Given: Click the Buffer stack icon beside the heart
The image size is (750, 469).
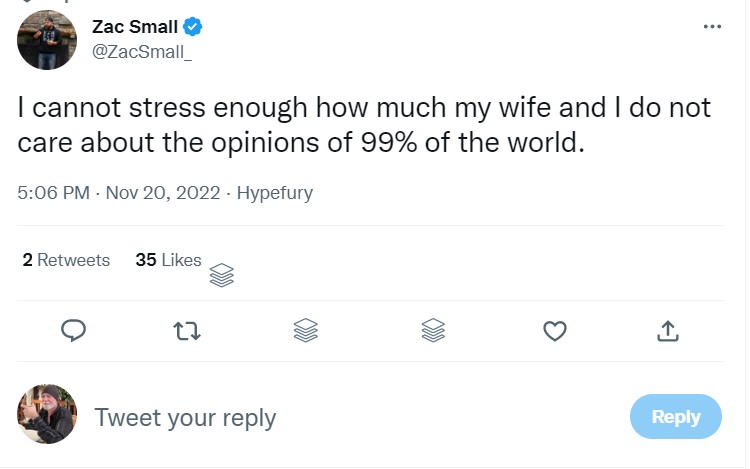Looking at the screenshot, I should (433, 330).
